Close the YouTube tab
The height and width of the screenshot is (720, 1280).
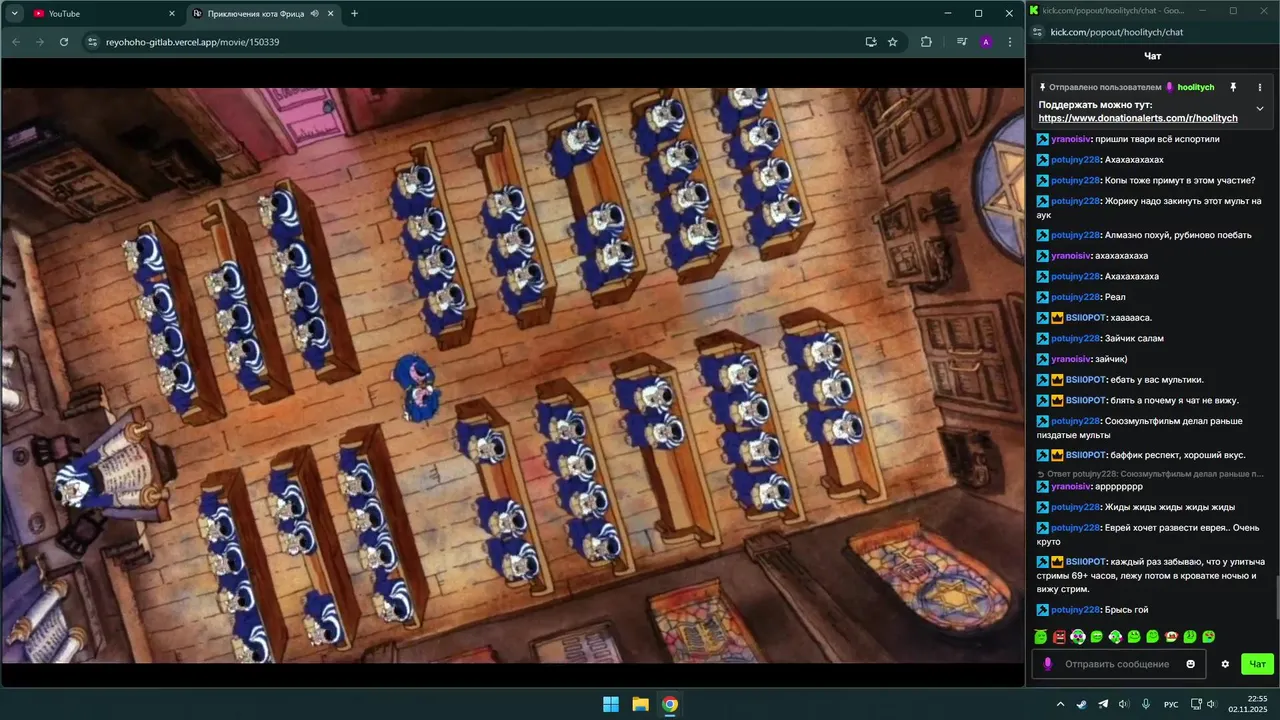(172, 14)
